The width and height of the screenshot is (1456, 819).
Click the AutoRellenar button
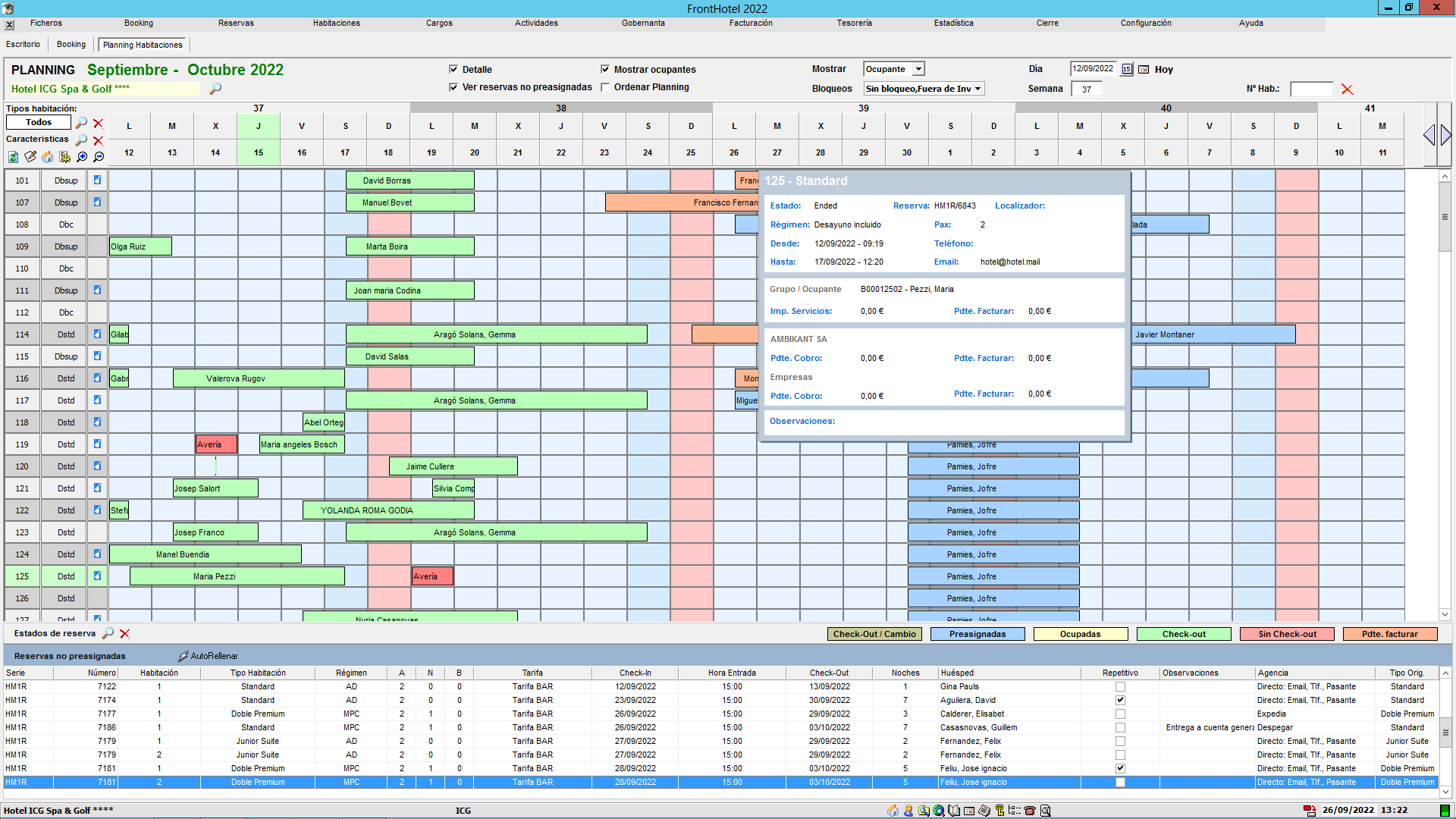click(208, 656)
